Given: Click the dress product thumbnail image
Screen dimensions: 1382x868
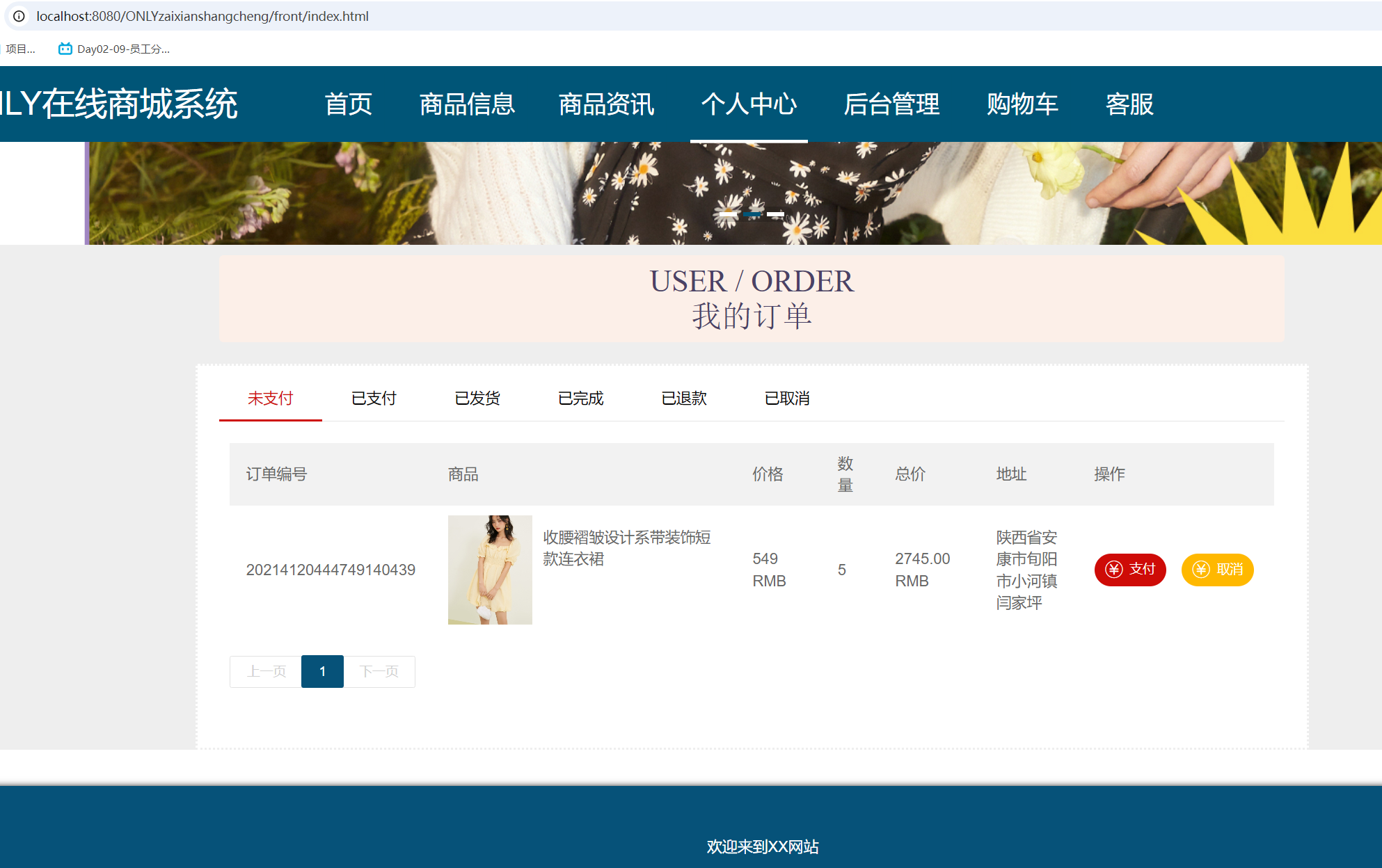Looking at the screenshot, I should (490, 570).
